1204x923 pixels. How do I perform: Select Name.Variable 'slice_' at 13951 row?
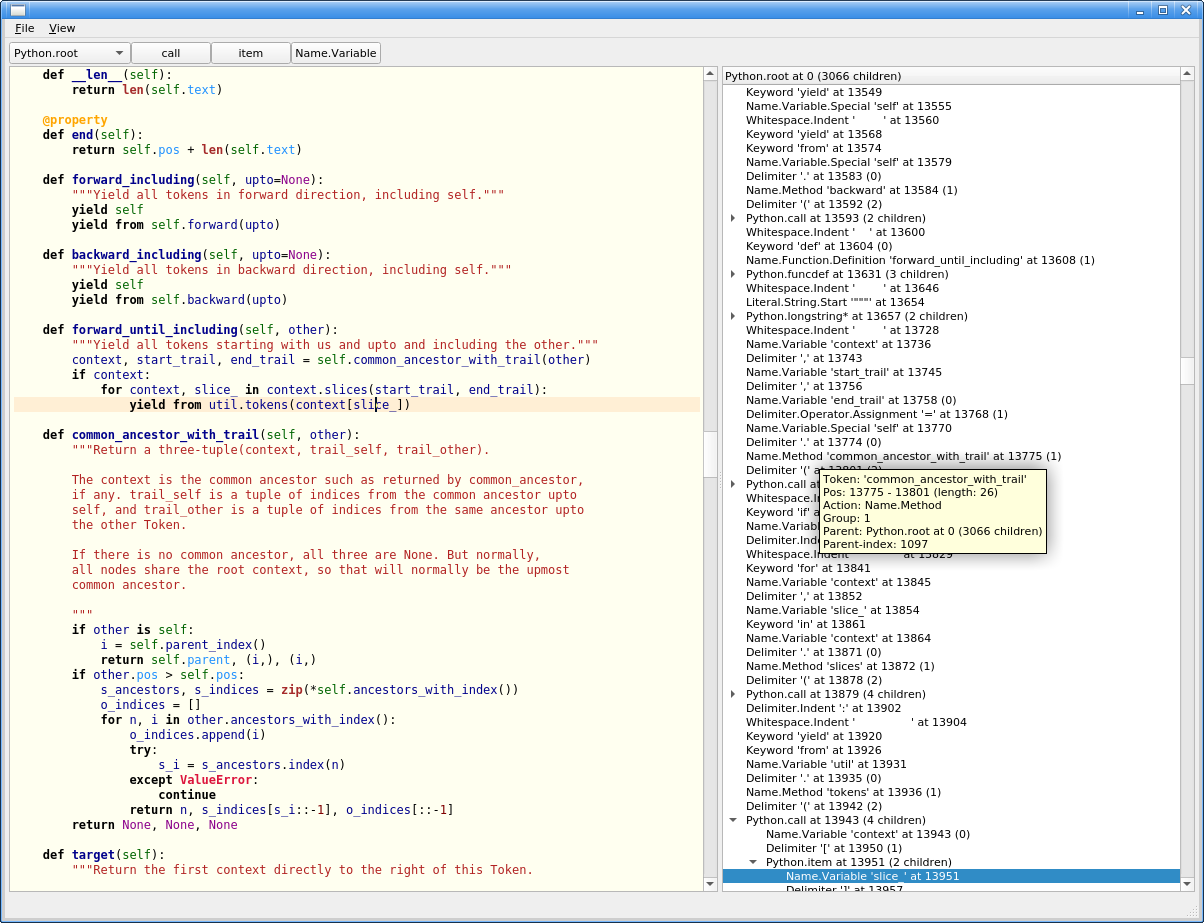coord(951,876)
